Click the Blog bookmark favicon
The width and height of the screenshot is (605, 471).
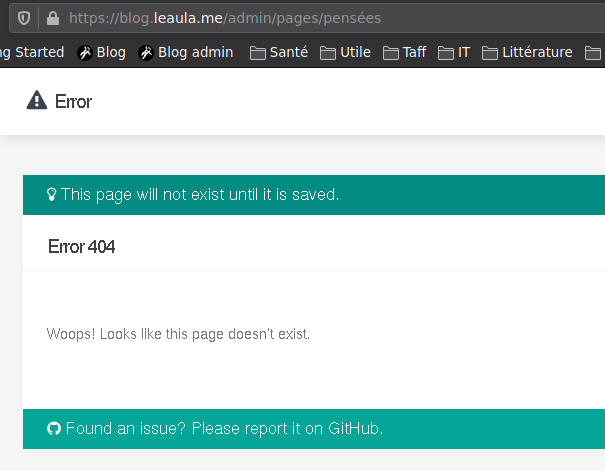coord(85,53)
